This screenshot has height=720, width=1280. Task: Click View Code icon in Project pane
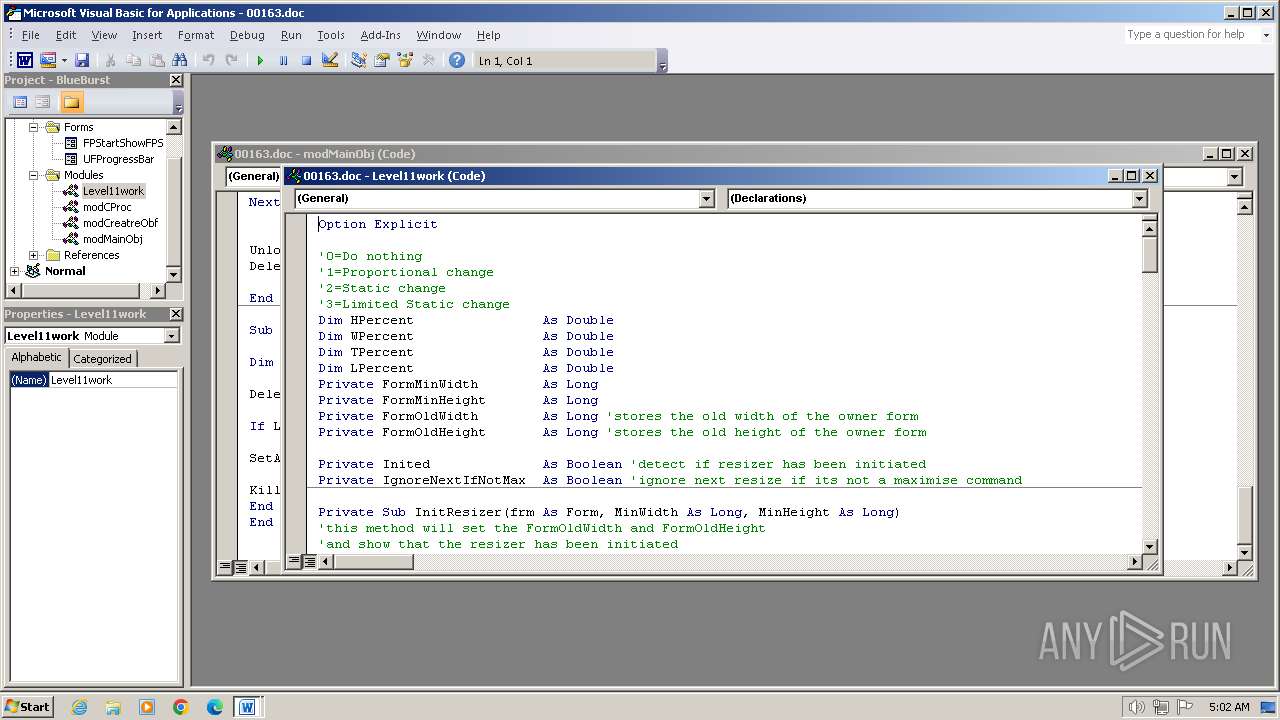point(20,102)
